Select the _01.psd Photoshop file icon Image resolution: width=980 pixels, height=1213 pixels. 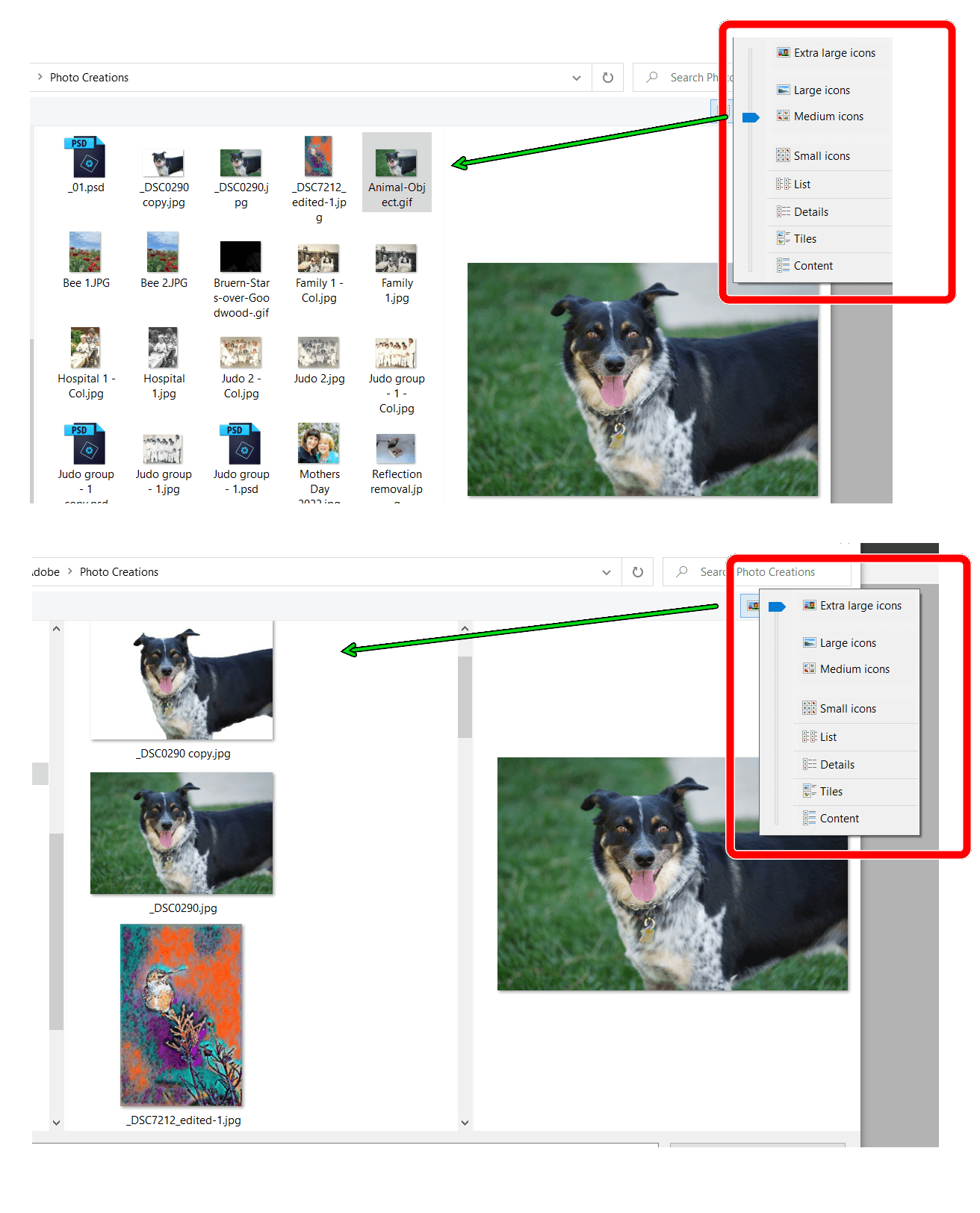85,157
